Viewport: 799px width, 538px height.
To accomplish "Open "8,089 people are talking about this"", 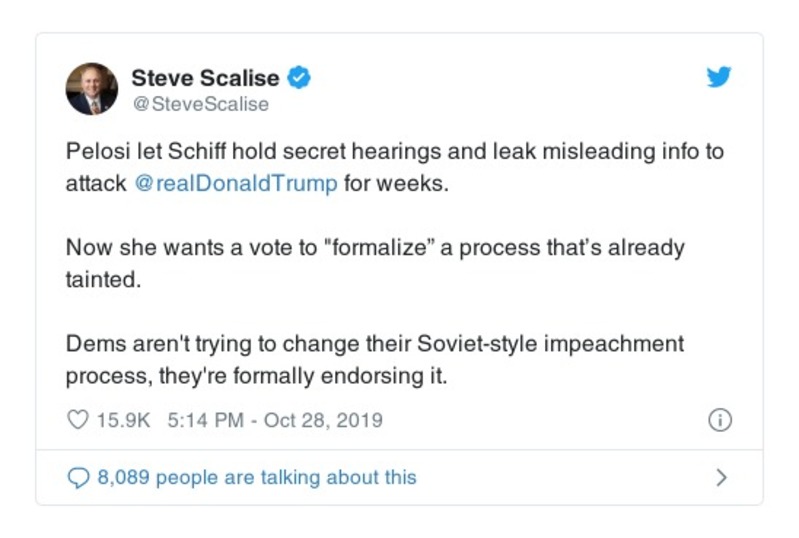I will tap(256, 477).
